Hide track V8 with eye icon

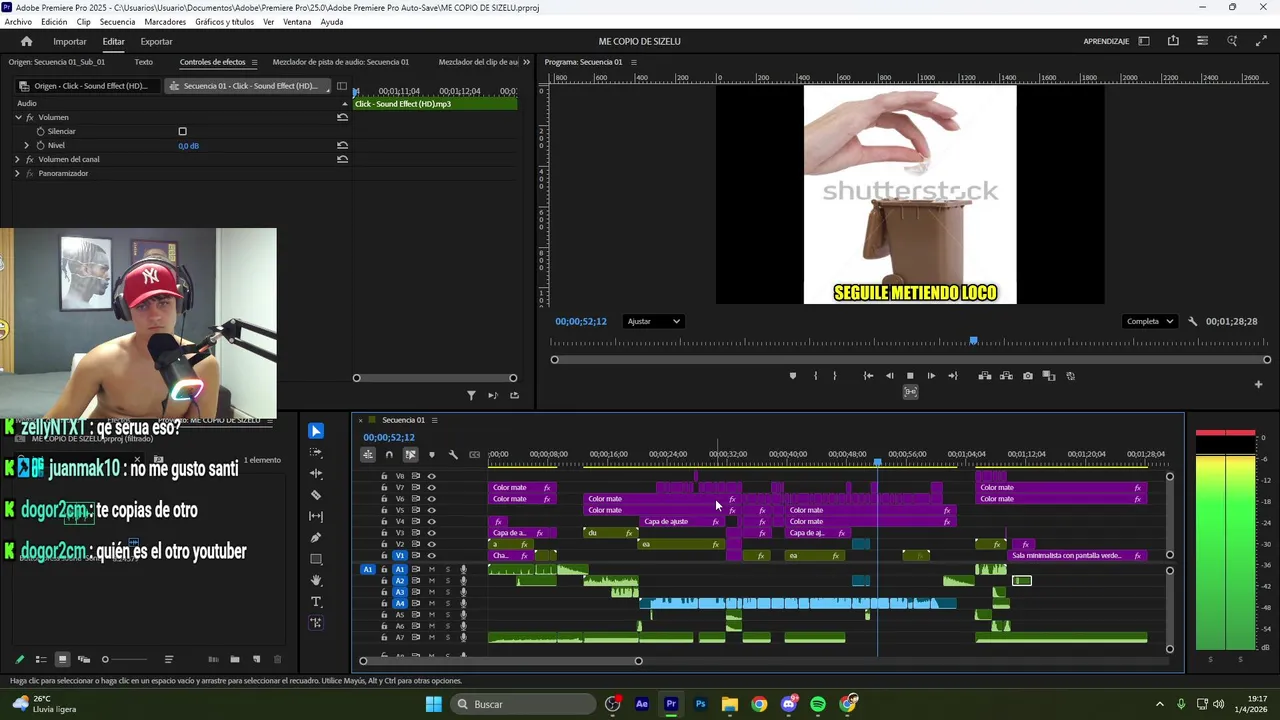pyautogui.click(x=431, y=476)
